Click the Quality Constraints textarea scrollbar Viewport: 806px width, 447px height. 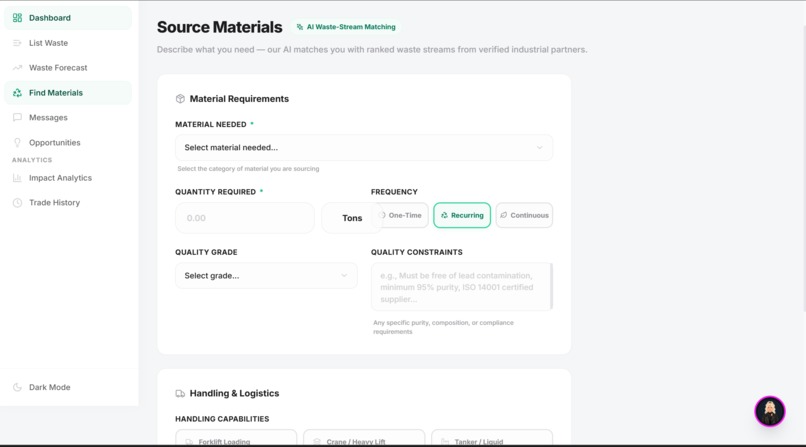click(x=551, y=287)
